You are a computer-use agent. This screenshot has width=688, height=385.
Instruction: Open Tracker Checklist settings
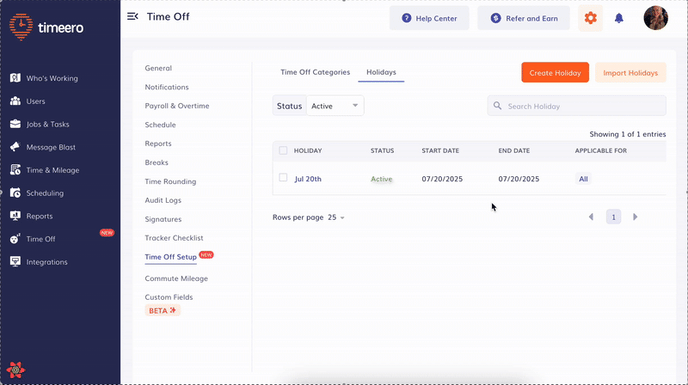pyautogui.click(x=174, y=238)
